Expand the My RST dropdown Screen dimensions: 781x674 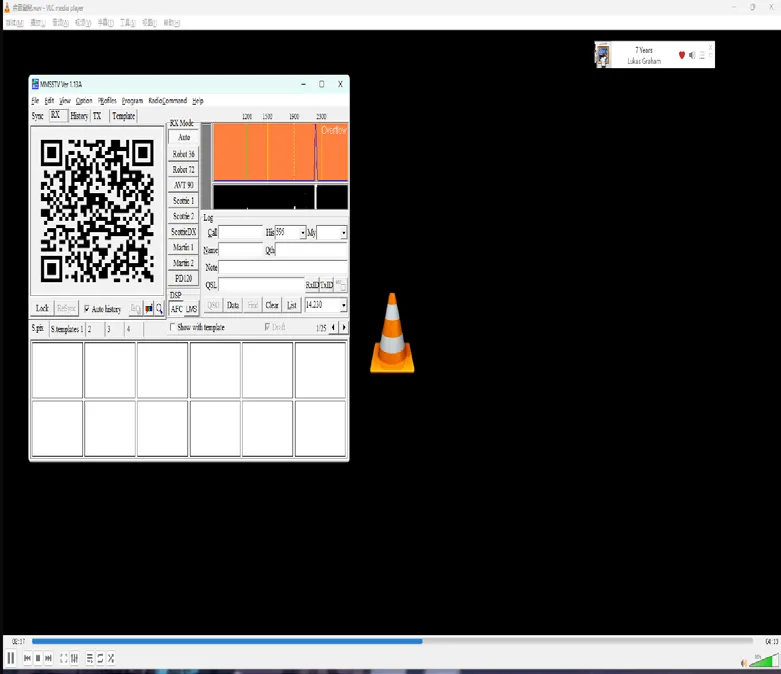coord(343,233)
